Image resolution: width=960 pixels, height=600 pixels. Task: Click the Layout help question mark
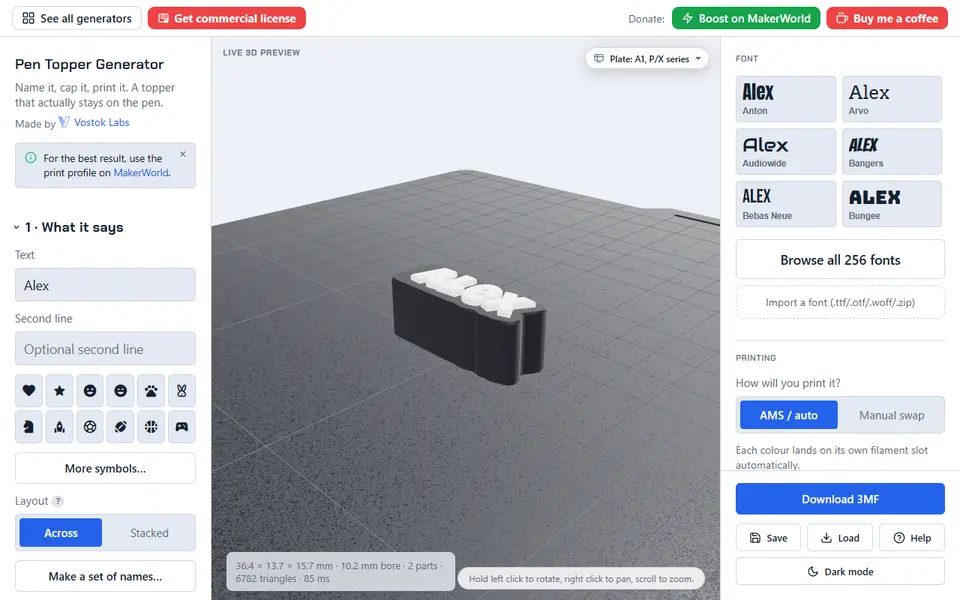58,501
